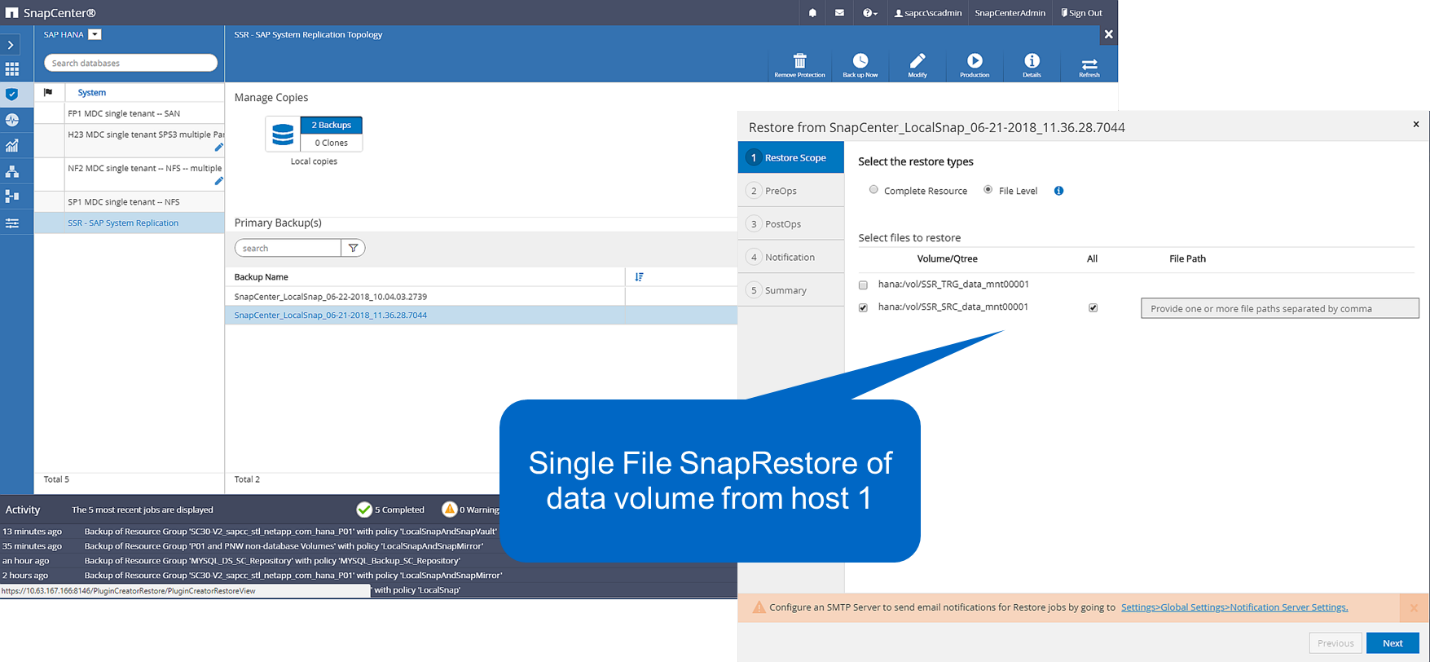The width and height of the screenshot is (1430, 662).
Task: Go to the PreOps wizard step
Action: tap(781, 191)
